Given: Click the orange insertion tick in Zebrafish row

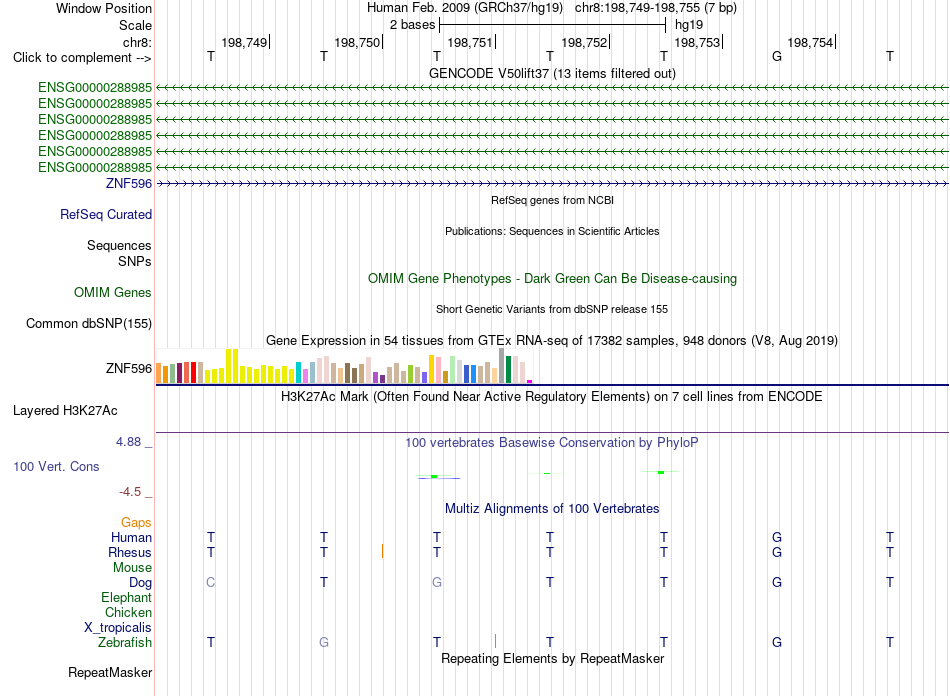Looking at the screenshot, I should click(496, 641).
